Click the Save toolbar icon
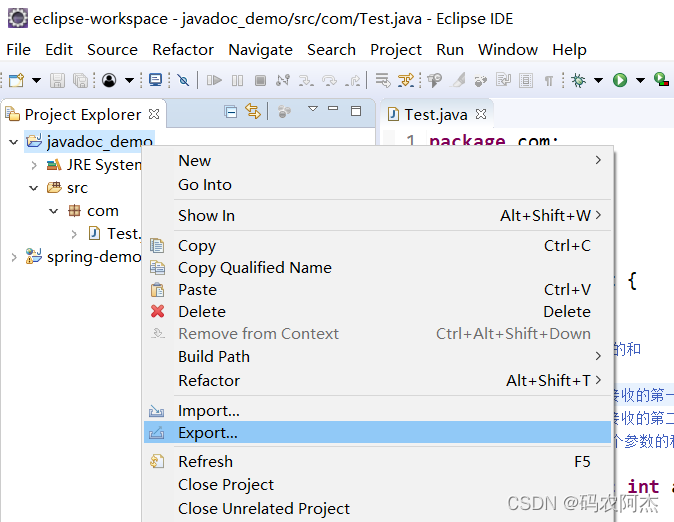This screenshot has width=674, height=522. tap(57, 80)
